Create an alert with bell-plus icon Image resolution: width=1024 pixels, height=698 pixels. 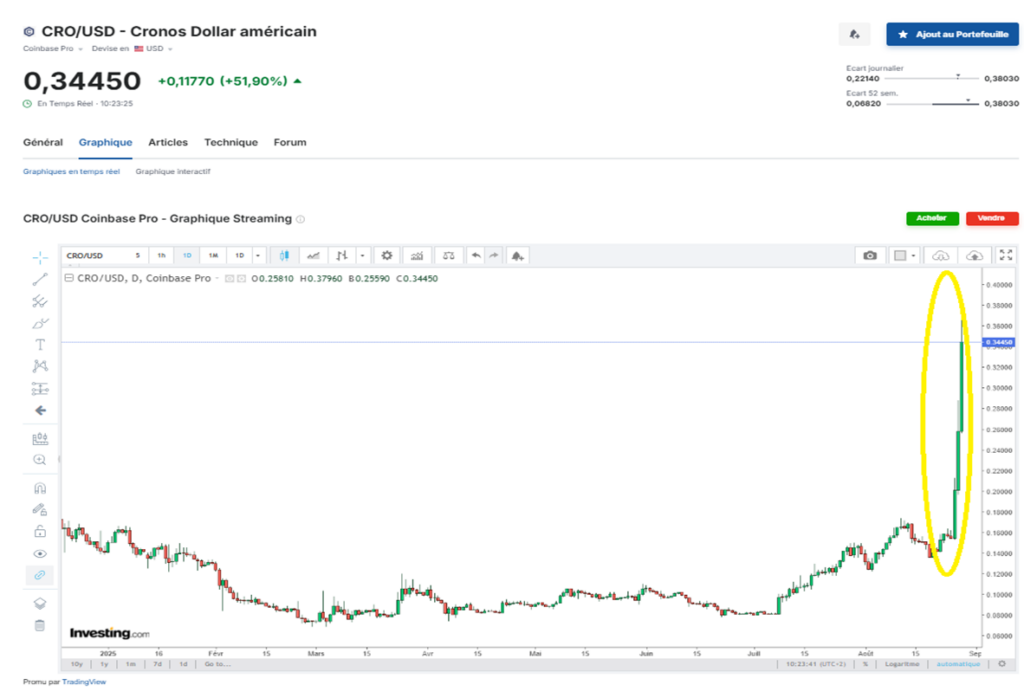[x=517, y=255]
